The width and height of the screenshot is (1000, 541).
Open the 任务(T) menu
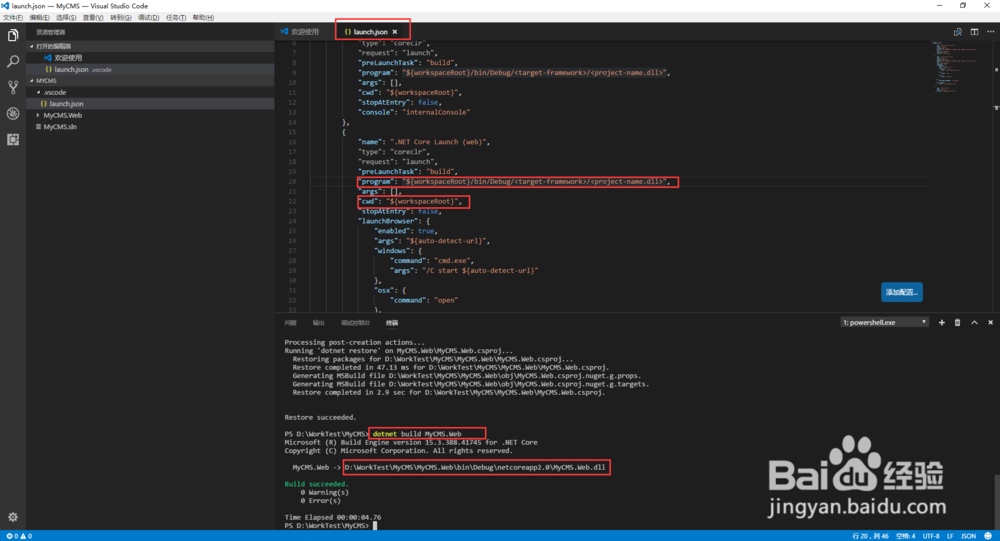(176, 18)
